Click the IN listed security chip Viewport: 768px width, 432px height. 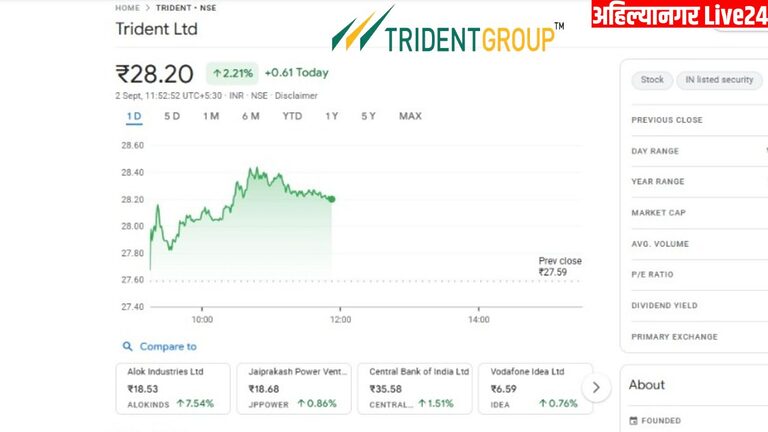point(719,80)
